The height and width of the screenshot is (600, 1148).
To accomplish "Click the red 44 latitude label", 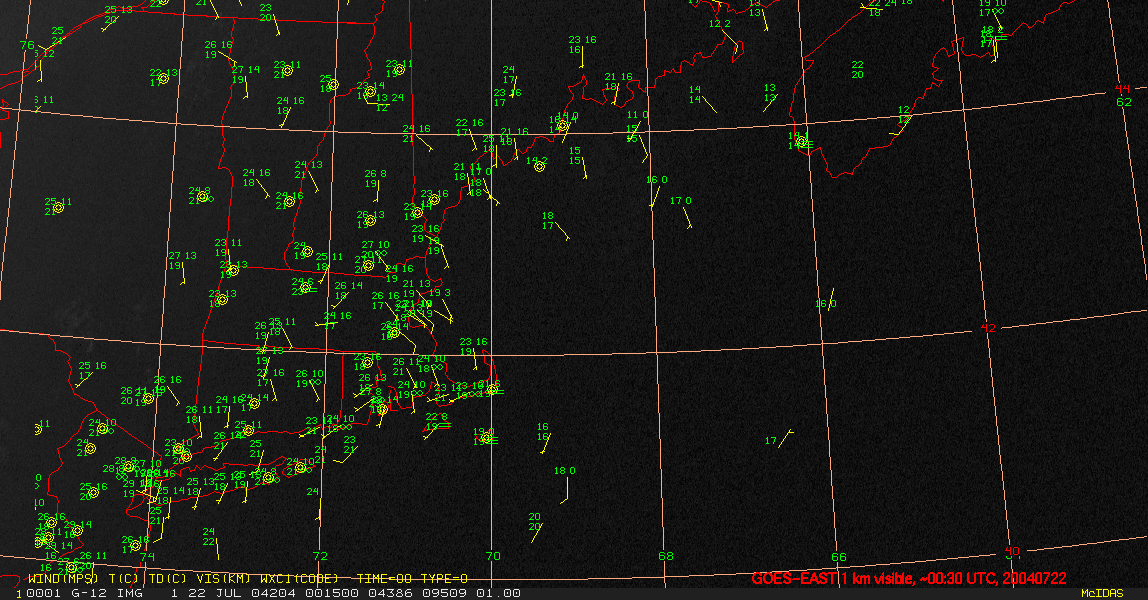I will [x=1122, y=89].
